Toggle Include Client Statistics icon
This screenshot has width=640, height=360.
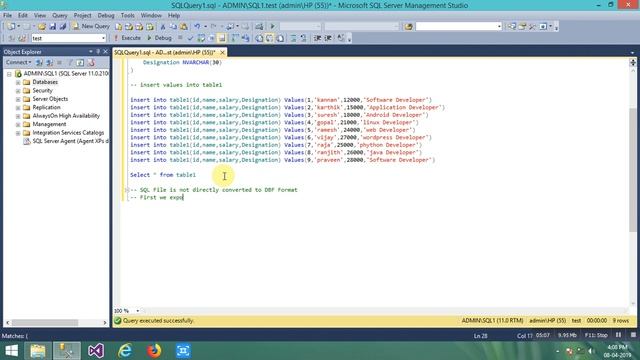click(246, 38)
